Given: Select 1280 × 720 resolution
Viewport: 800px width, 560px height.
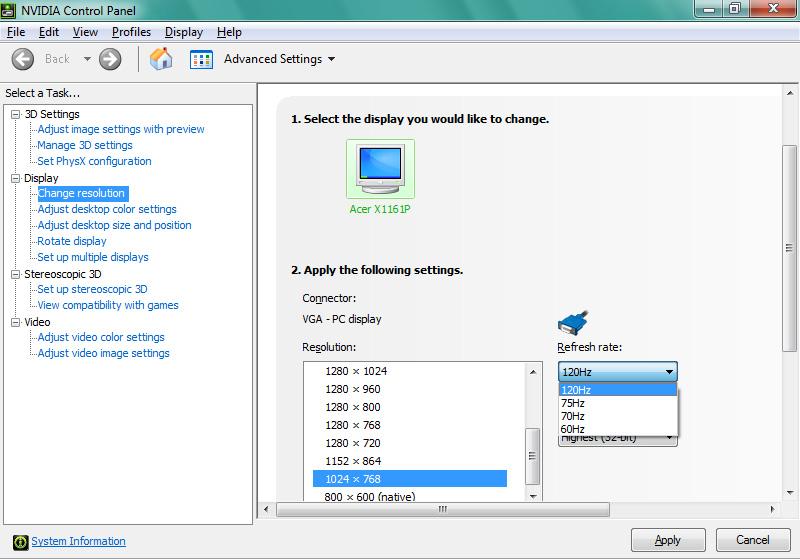Looking at the screenshot, I should point(353,443).
